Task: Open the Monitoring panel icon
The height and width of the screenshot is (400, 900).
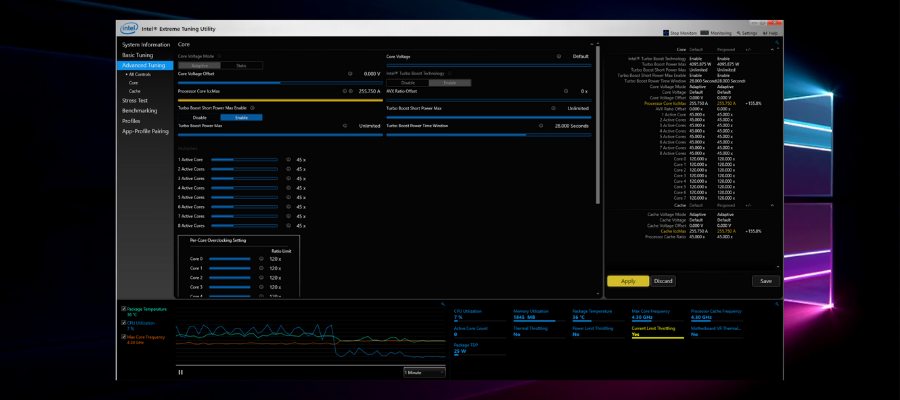Action: pos(704,33)
